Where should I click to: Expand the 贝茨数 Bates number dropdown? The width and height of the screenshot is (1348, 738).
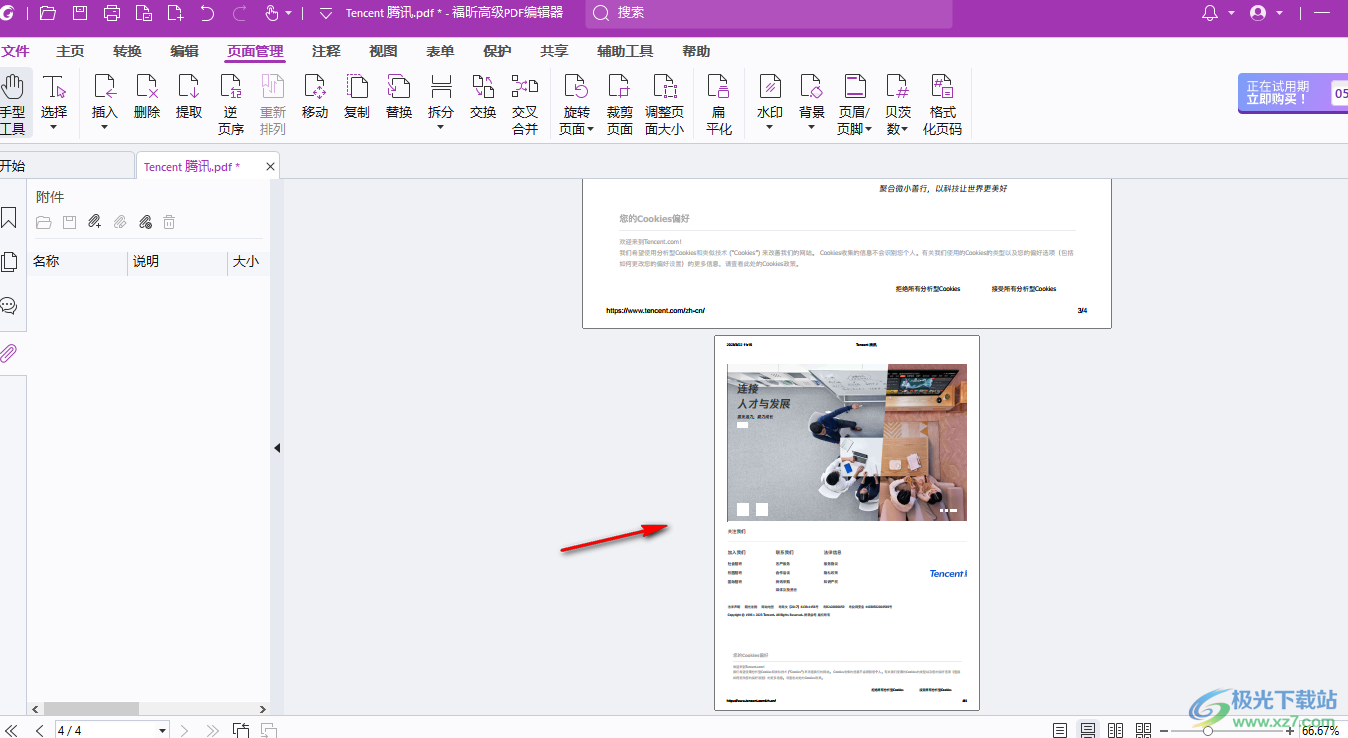[905, 129]
